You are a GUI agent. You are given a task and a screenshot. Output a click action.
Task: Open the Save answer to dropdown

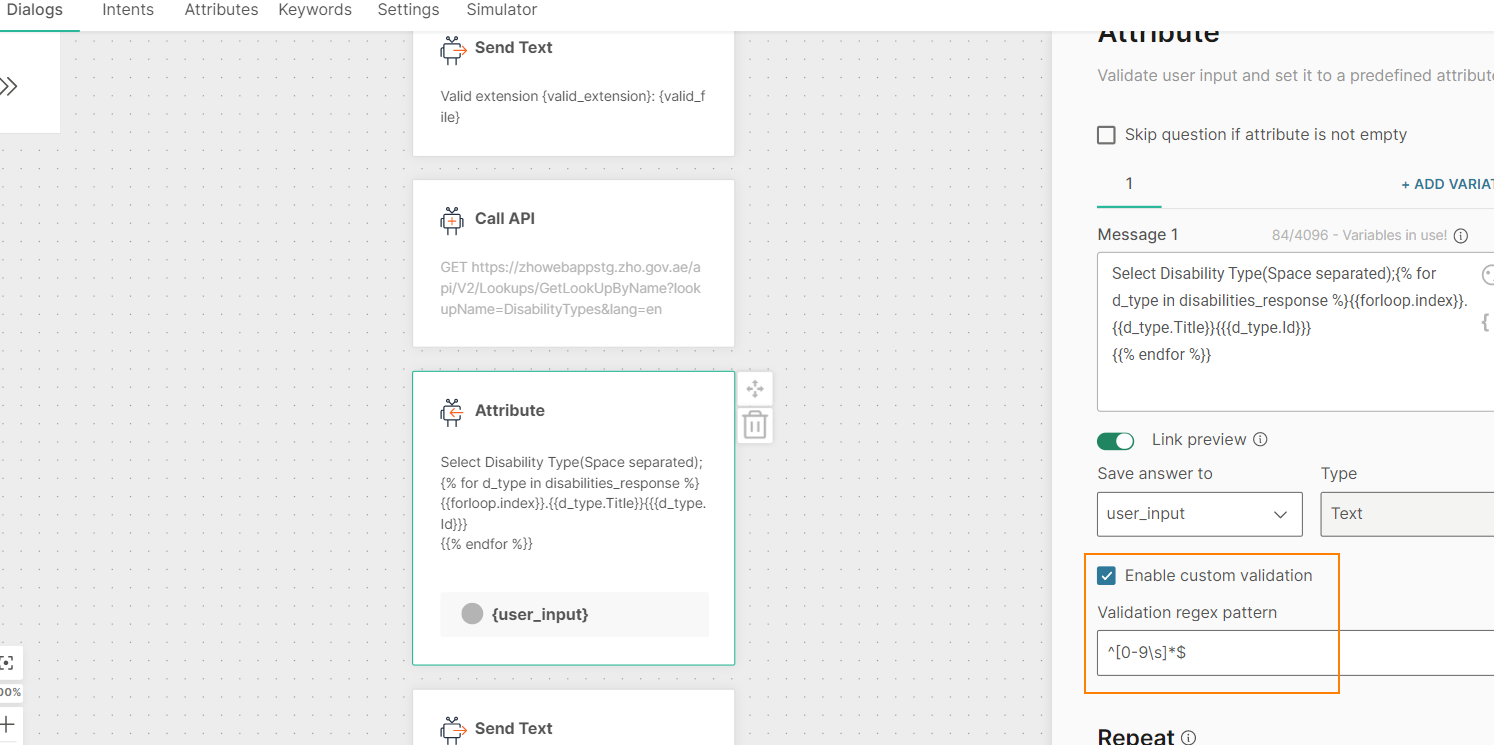click(x=1199, y=514)
